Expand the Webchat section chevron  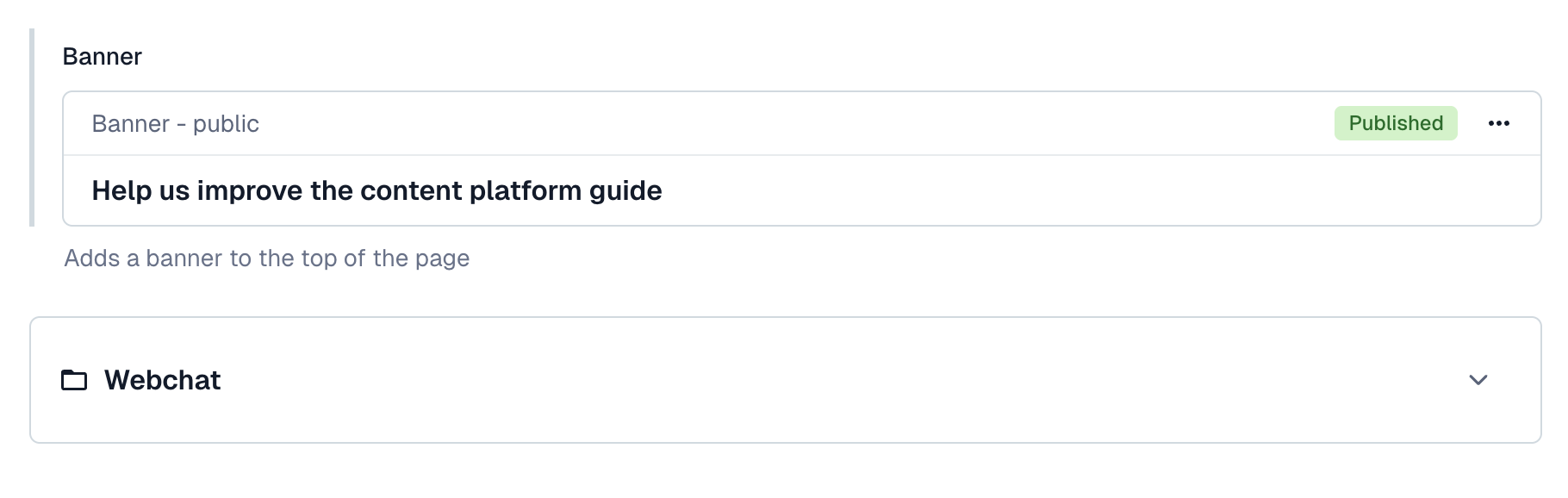pyautogui.click(x=1478, y=380)
